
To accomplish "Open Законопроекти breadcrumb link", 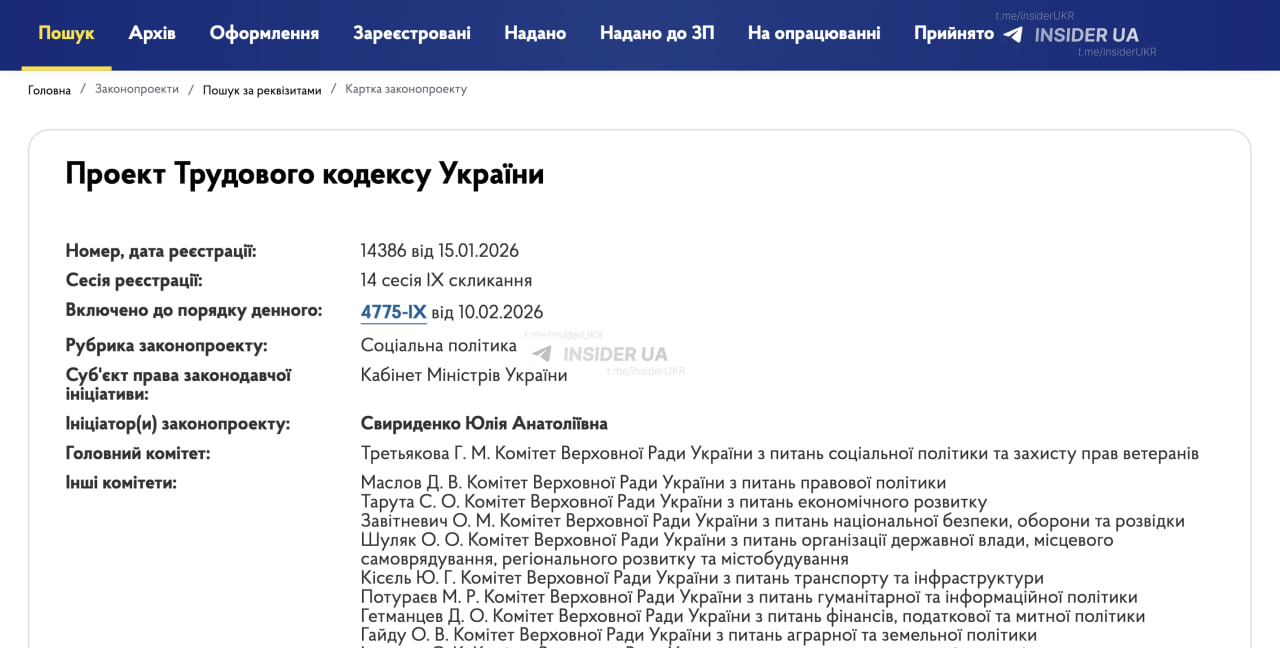I will tap(136, 89).
